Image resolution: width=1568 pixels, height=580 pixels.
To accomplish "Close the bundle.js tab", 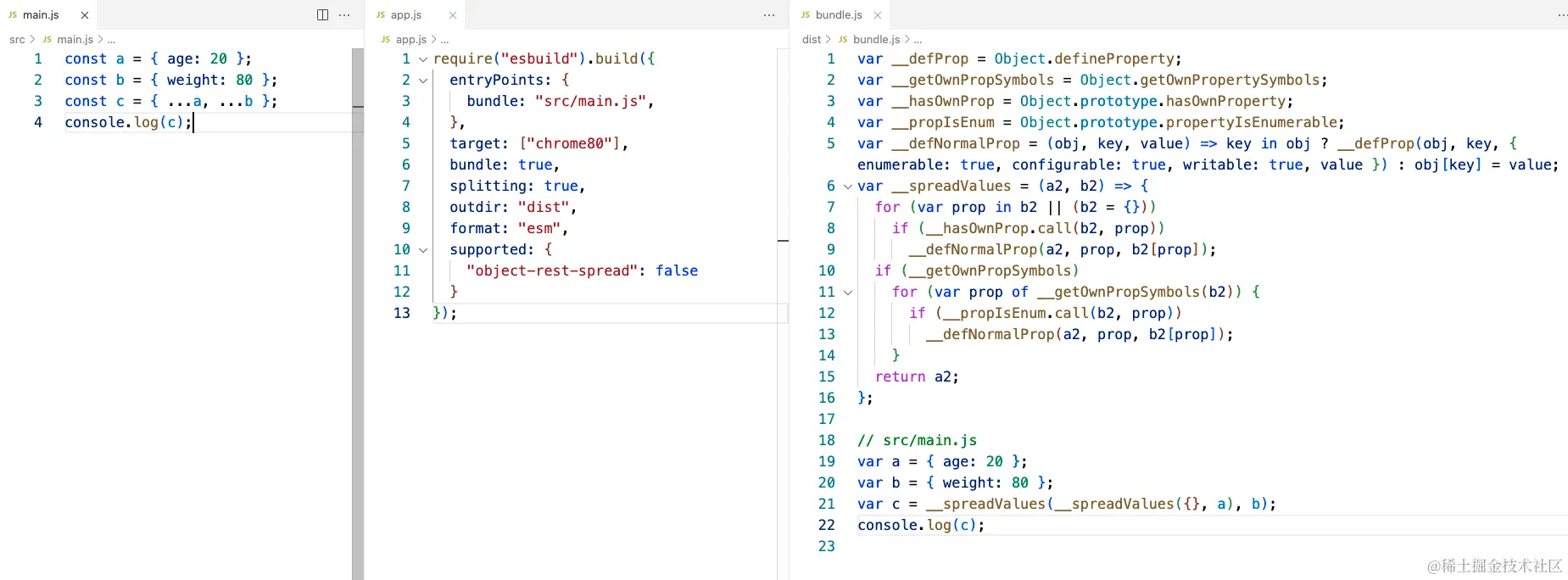I will [x=878, y=14].
